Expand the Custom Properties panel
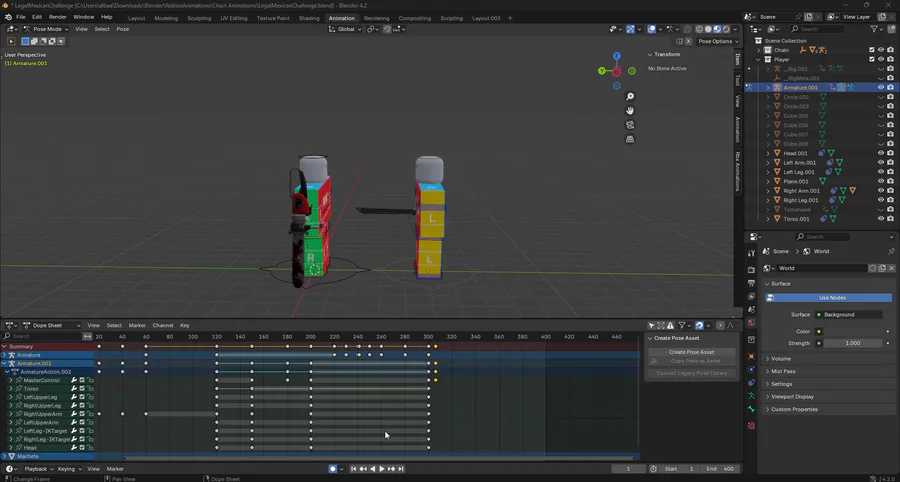The height and width of the screenshot is (482, 900). [x=794, y=409]
